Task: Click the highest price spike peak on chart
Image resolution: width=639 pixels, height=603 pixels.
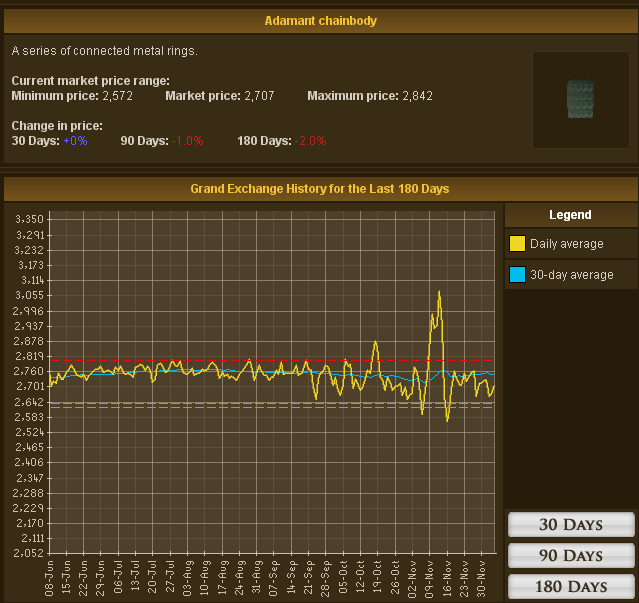Action: (439, 291)
